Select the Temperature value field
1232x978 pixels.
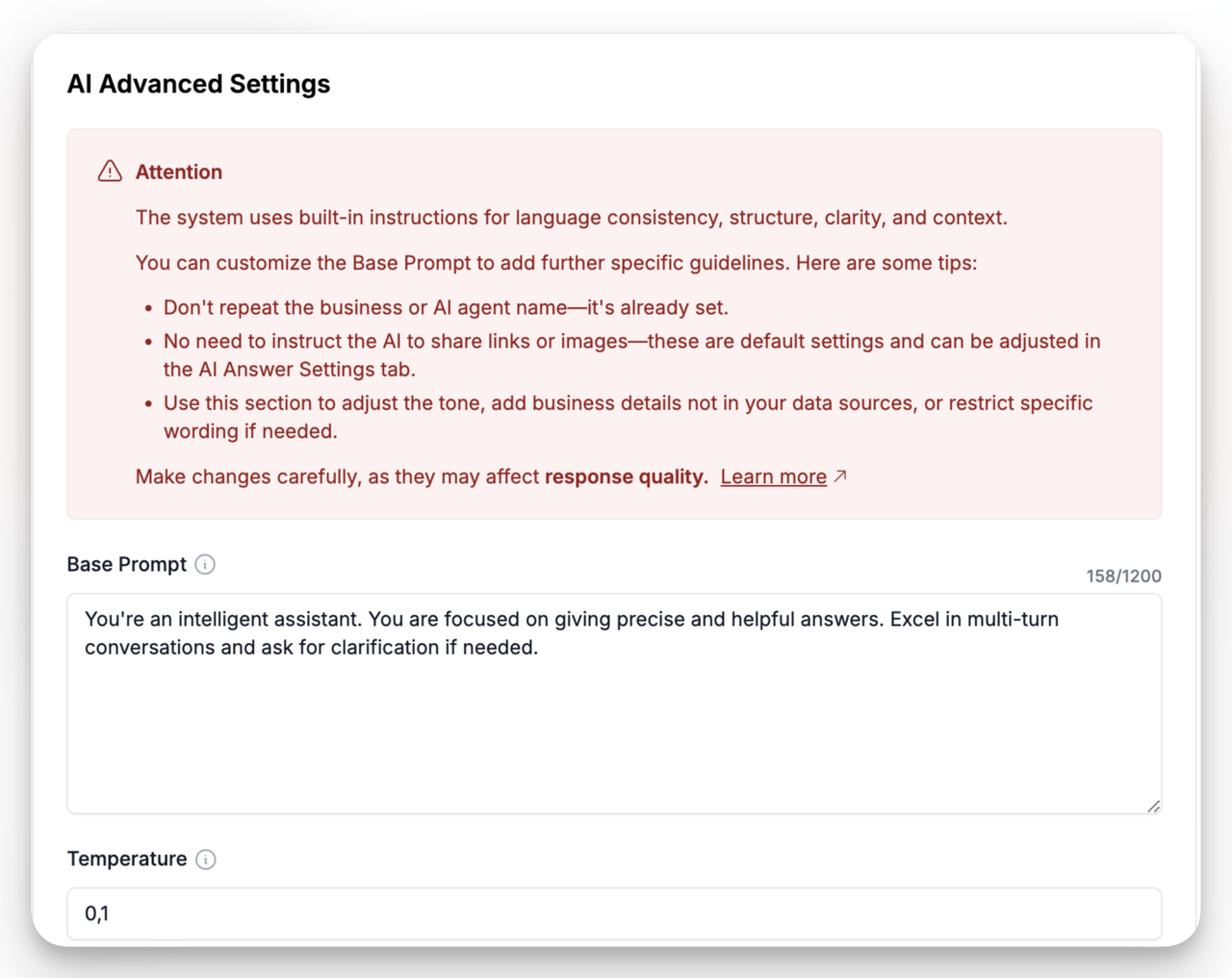614,914
